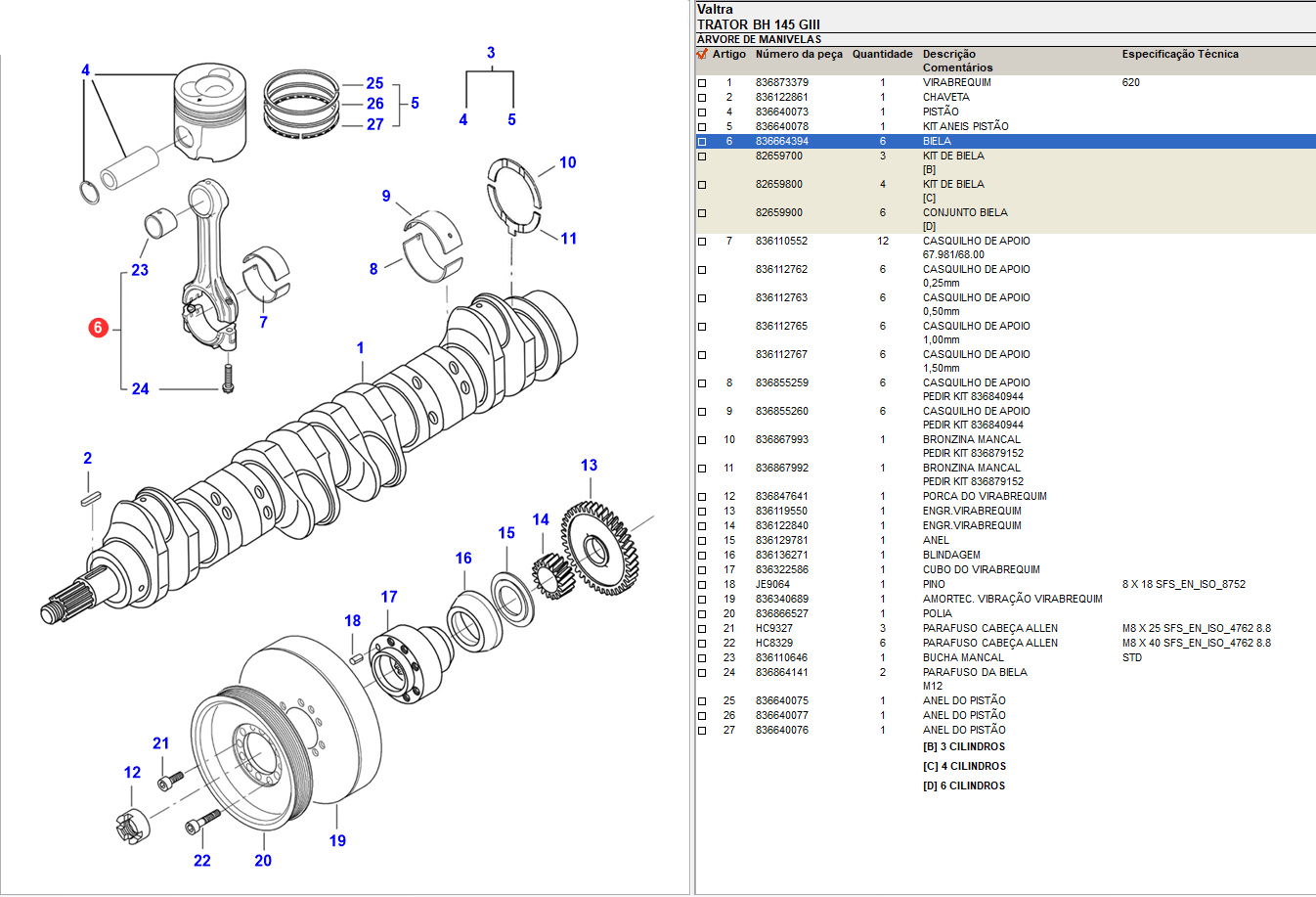Click the Quantidade column header
Image resolution: width=1316 pixels, height=897 pixels.
click(882, 55)
